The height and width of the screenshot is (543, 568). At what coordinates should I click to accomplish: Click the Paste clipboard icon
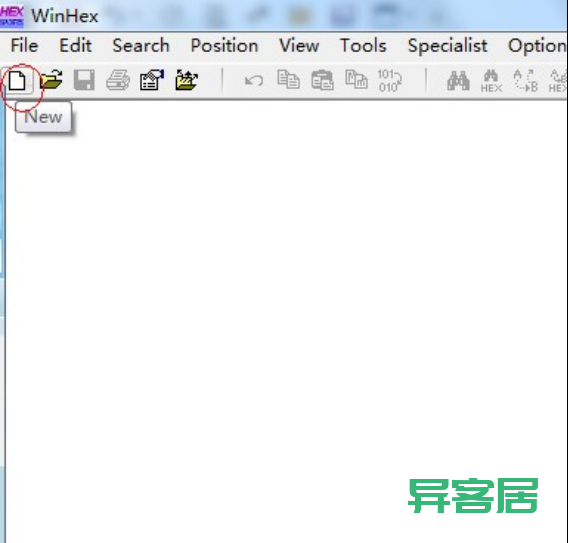pyautogui.click(x=322, y=80)
